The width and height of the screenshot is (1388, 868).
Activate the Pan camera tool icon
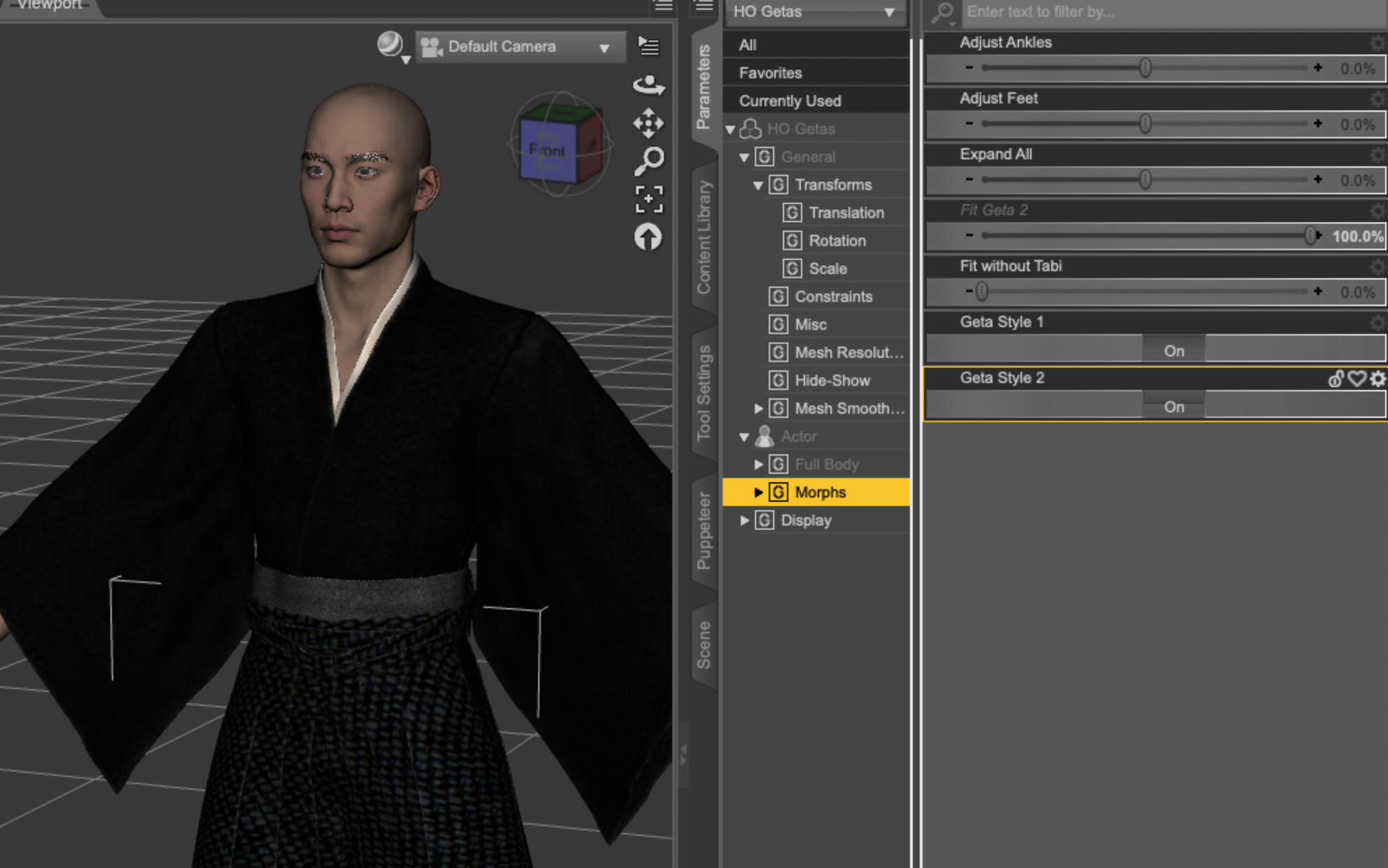click(649, 123)
